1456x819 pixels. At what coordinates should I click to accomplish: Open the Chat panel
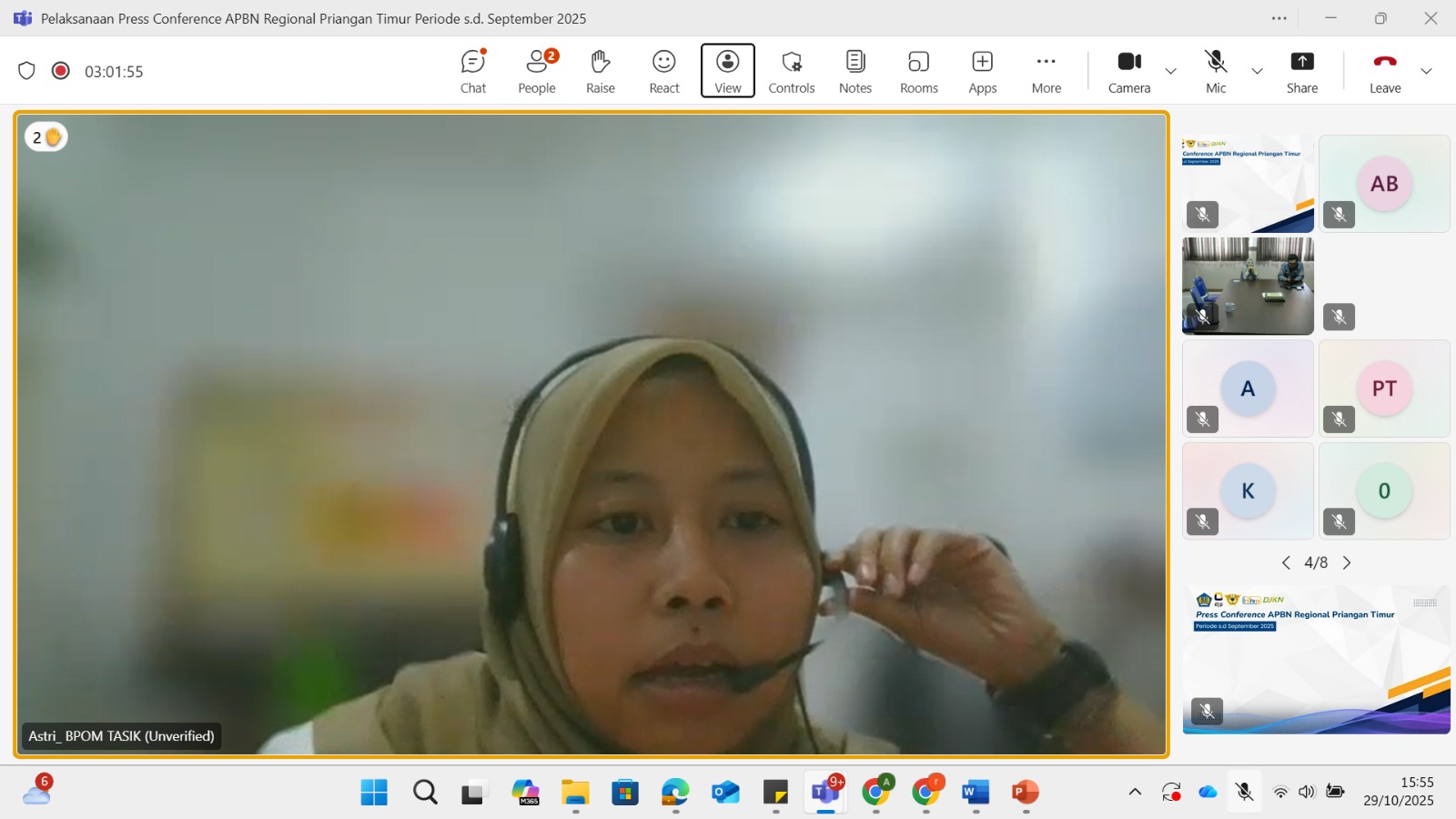point(473,71)
